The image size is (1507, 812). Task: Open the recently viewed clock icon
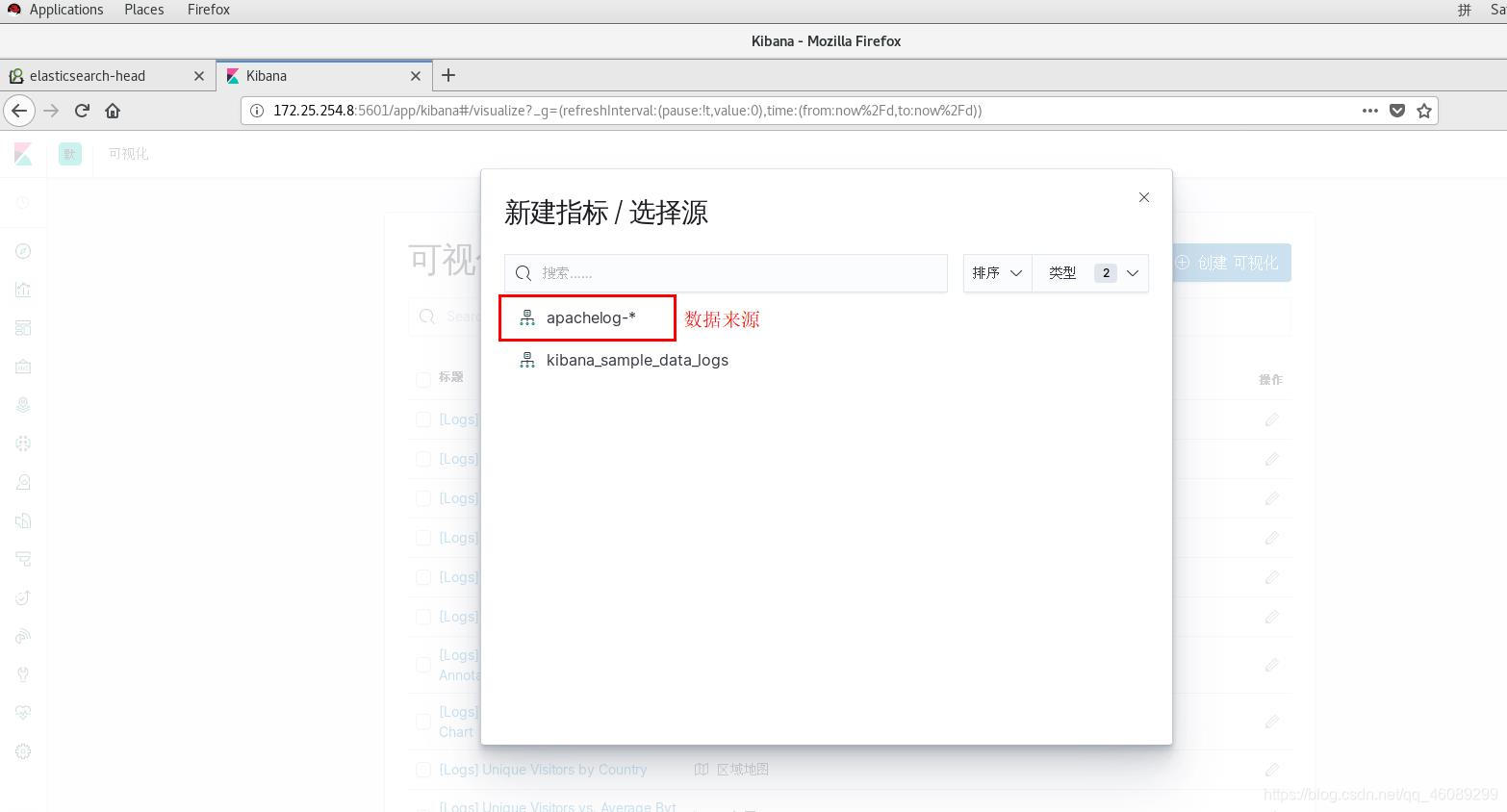pyautogui.click(x=23, y=203)
